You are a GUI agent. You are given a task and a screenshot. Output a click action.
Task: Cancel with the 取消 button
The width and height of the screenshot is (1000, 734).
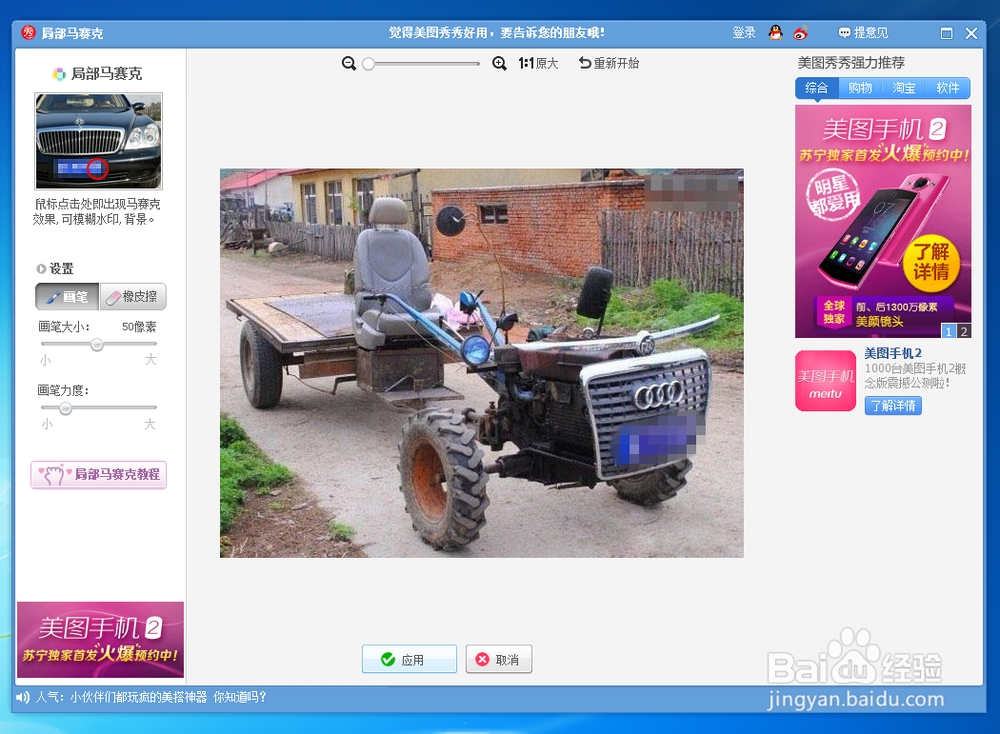[x=499, y=659]
